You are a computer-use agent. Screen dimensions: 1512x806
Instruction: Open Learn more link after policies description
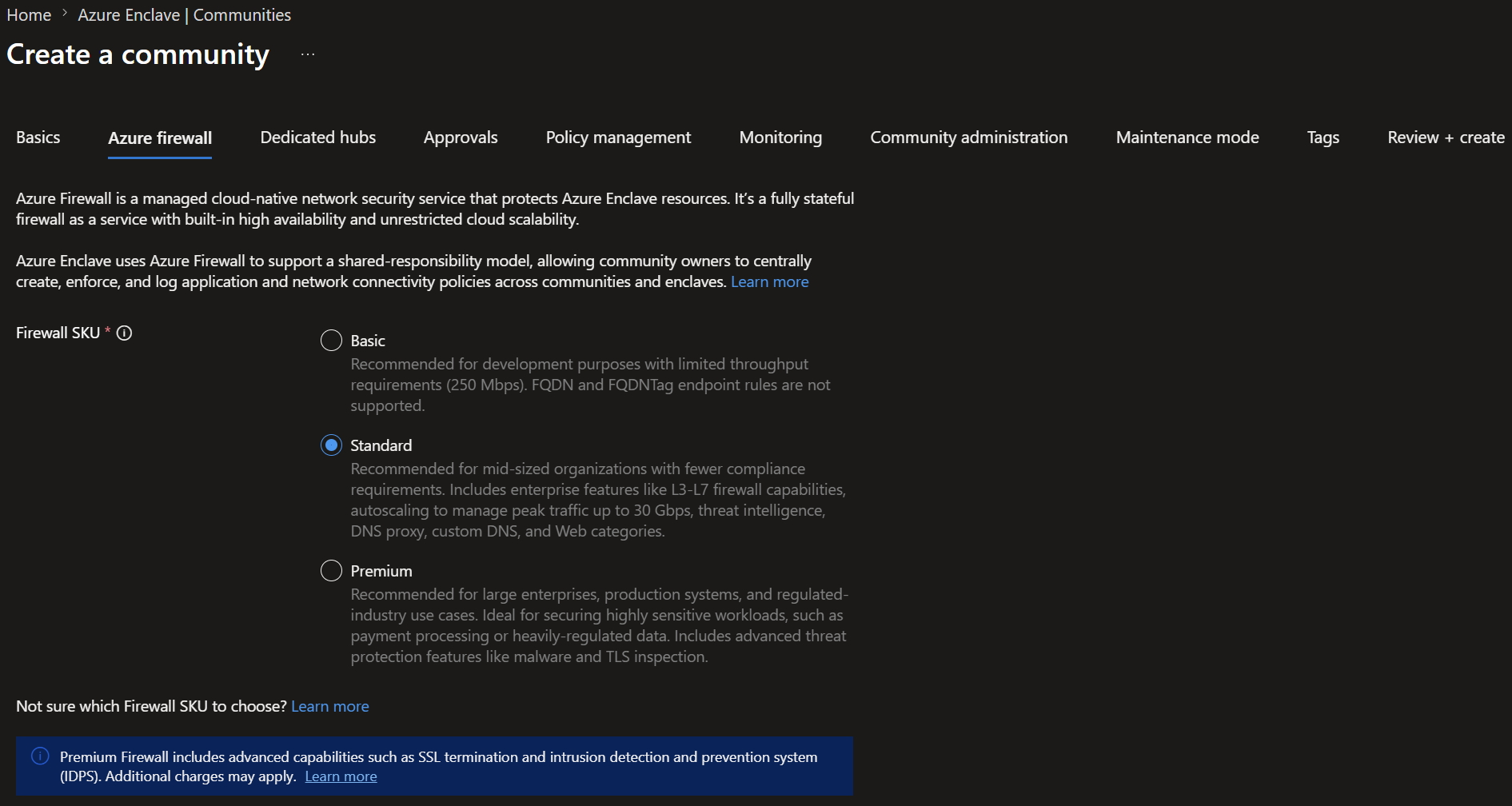point(769,281)
